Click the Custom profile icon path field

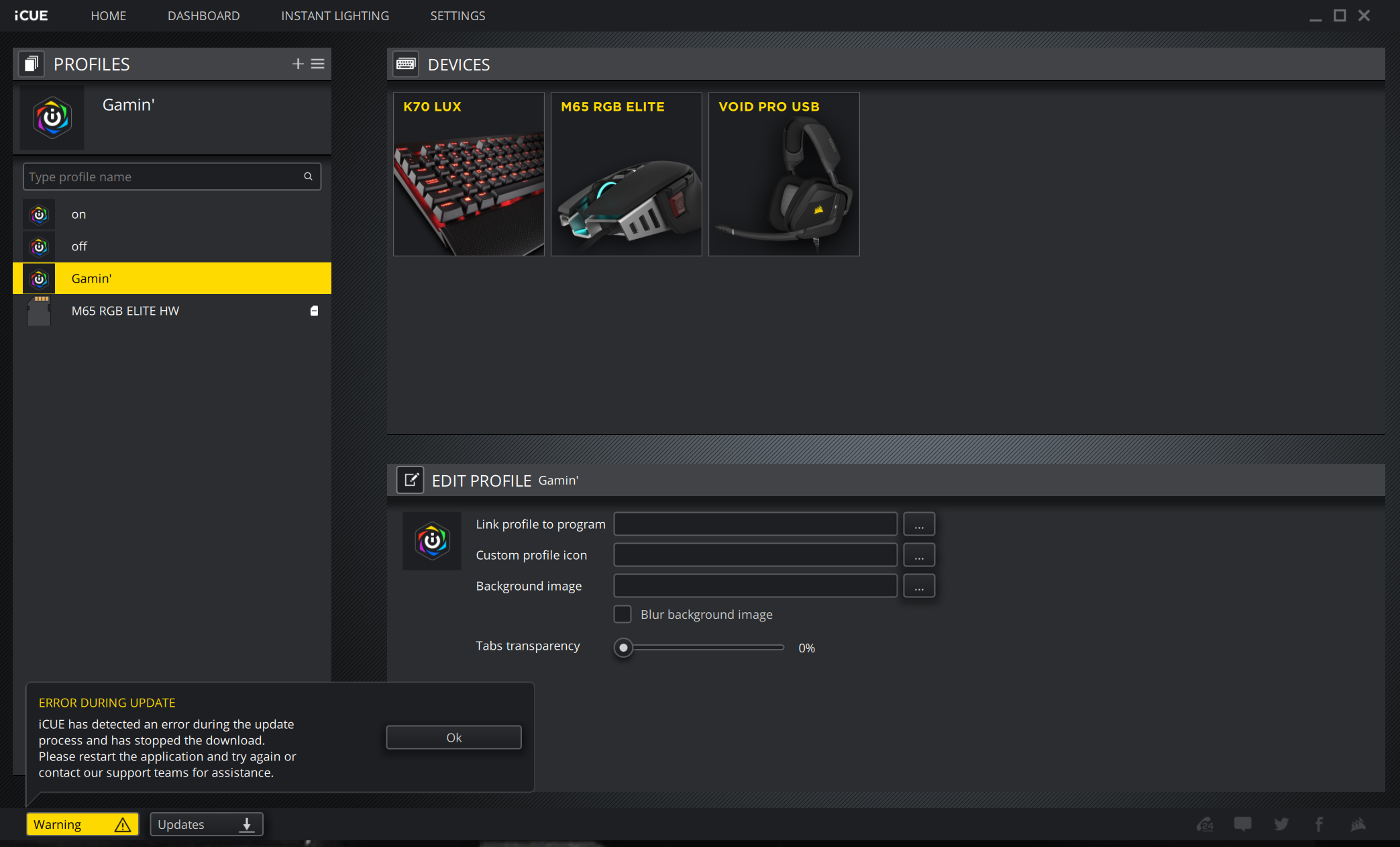(755, 555)
